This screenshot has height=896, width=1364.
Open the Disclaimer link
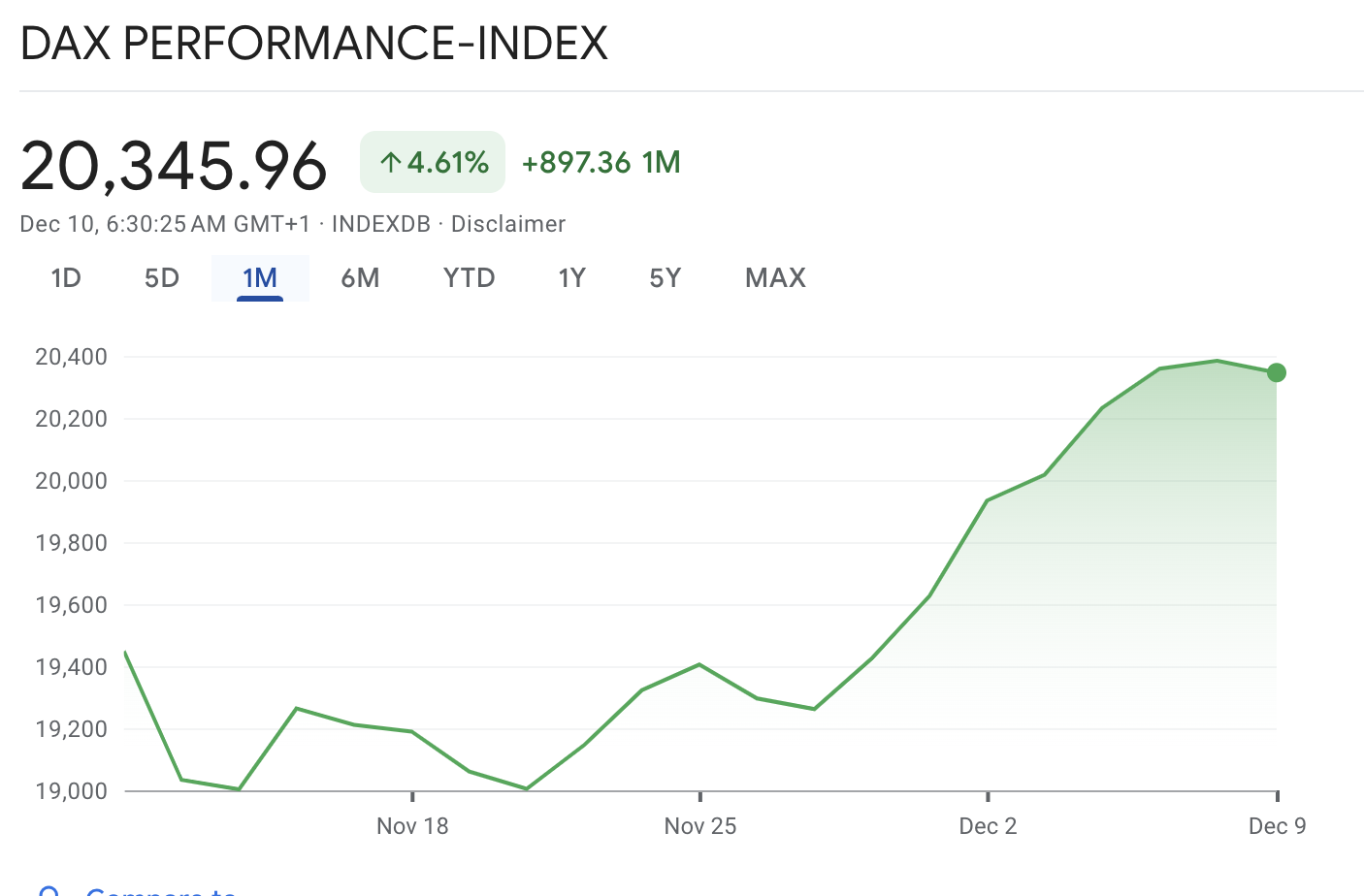tap(507, 224)
